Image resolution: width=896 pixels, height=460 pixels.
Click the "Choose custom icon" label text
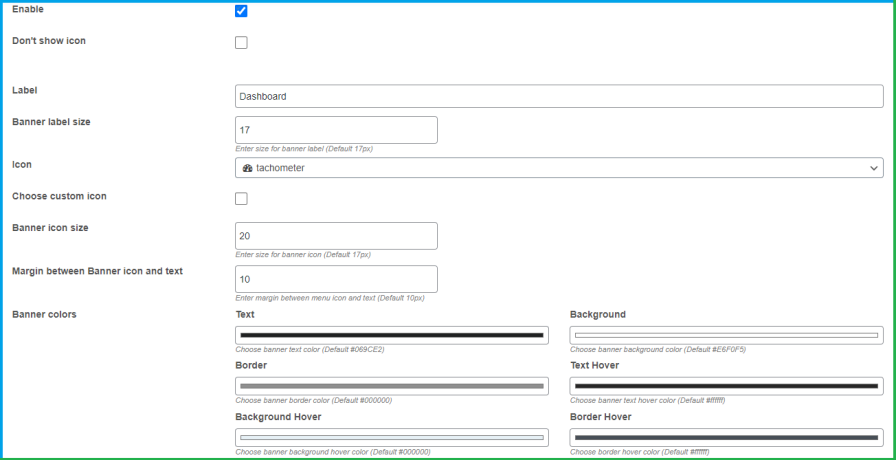pyautogui.click(x=59, y=196)
